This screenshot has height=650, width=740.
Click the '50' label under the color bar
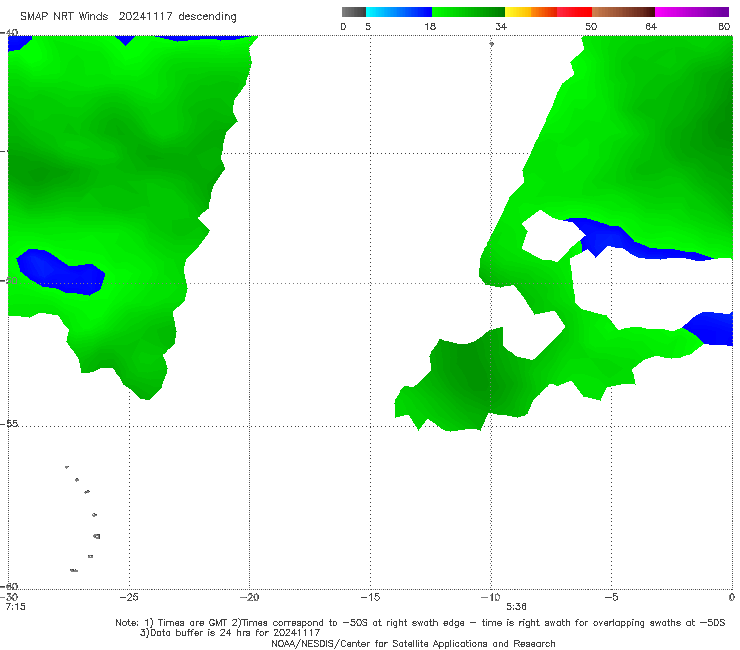pos(591,26)
